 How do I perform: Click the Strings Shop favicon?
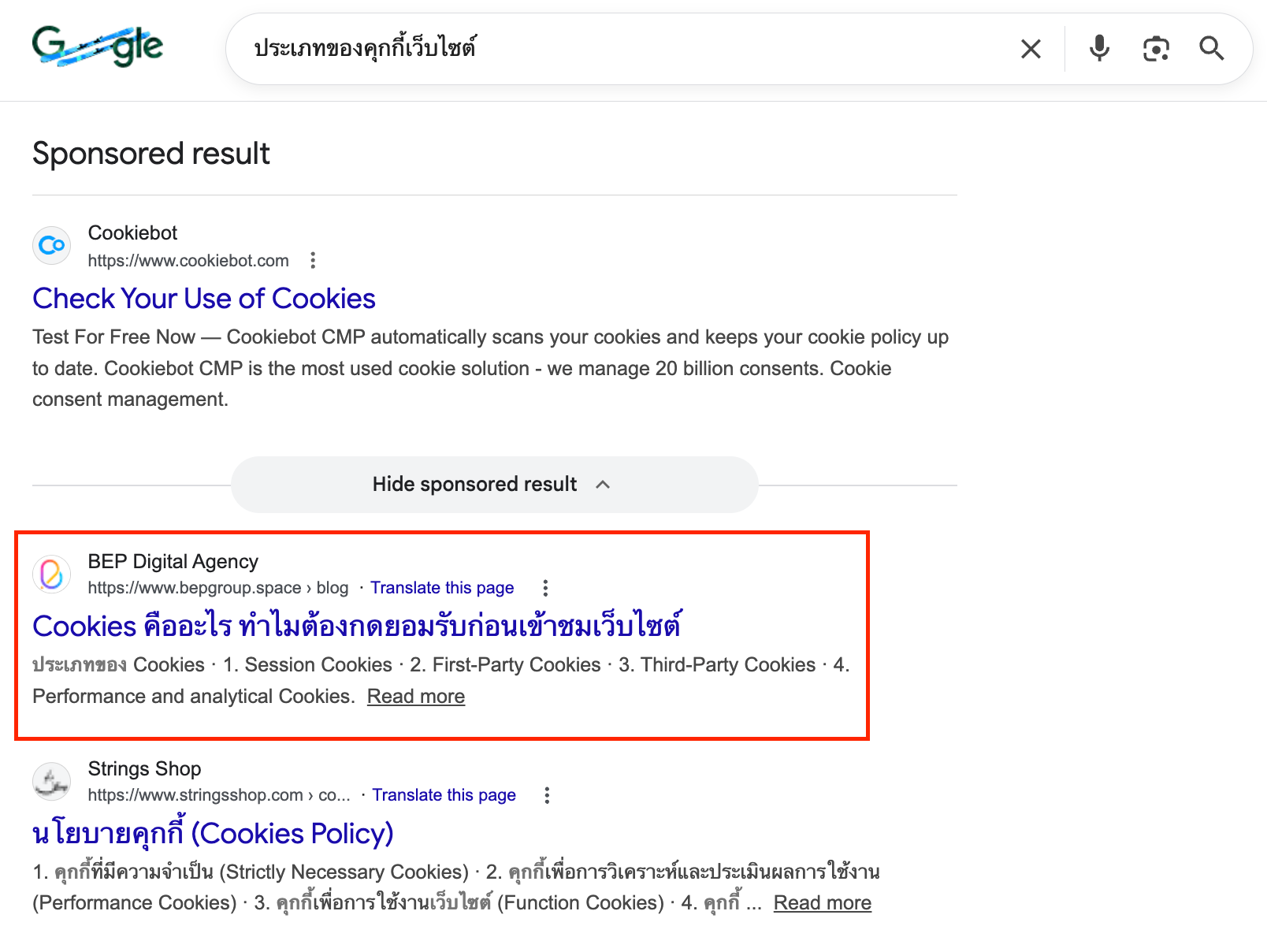point(51,781)
